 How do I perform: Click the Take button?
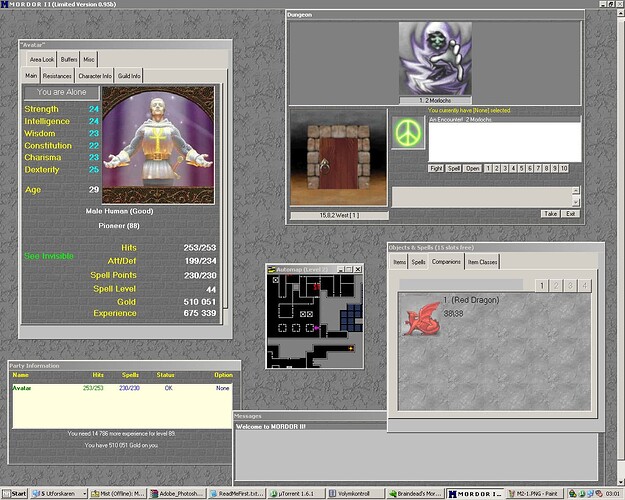pos(550,214)
